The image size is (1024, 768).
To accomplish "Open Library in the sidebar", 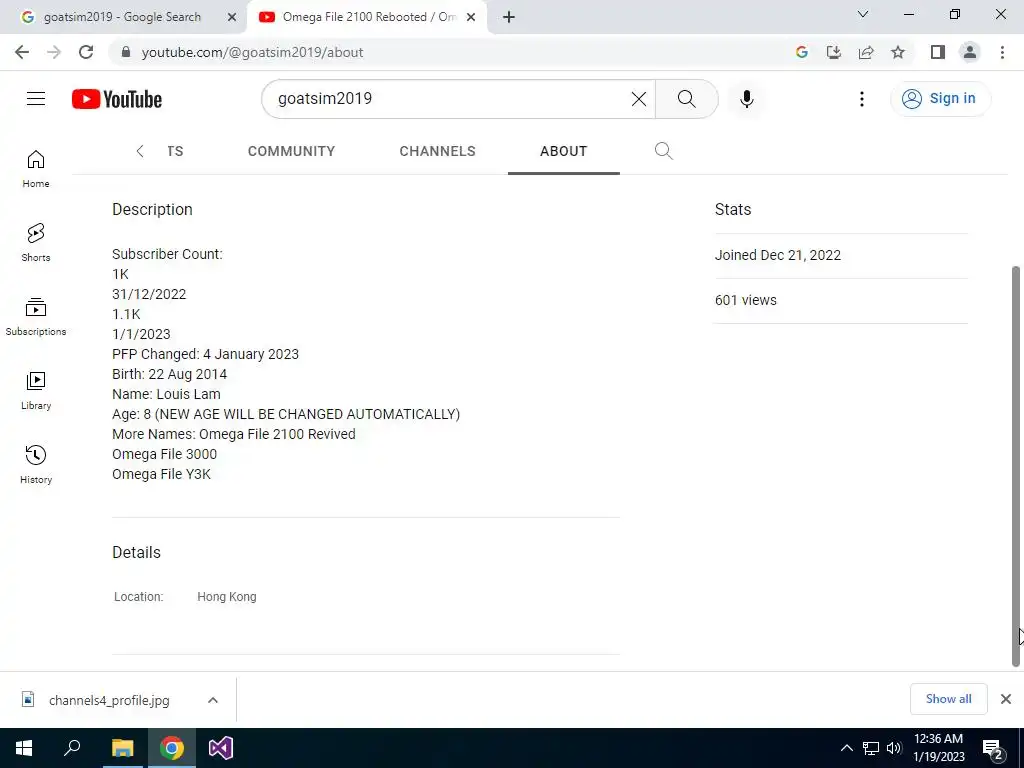I will click(x=36, y=391).
